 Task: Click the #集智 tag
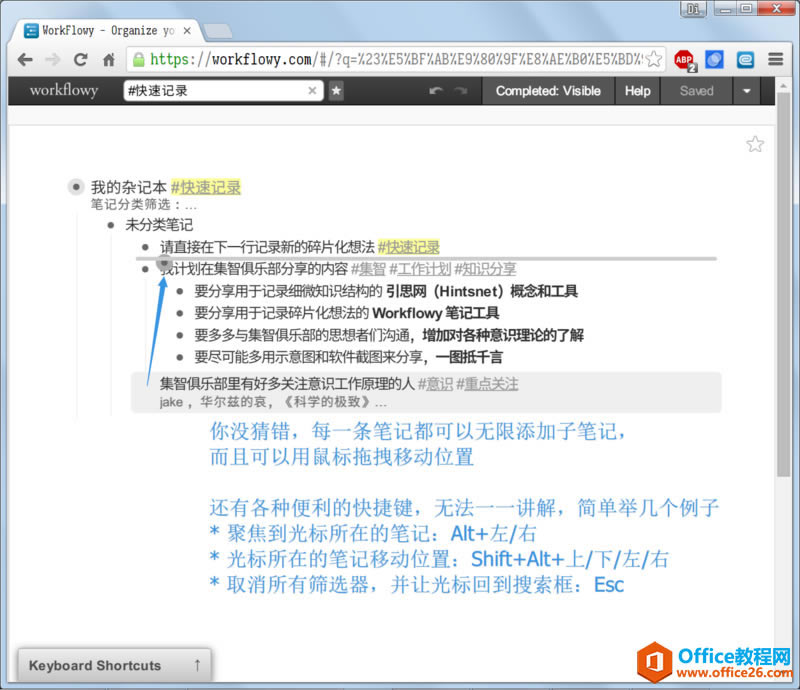[368, 269]
